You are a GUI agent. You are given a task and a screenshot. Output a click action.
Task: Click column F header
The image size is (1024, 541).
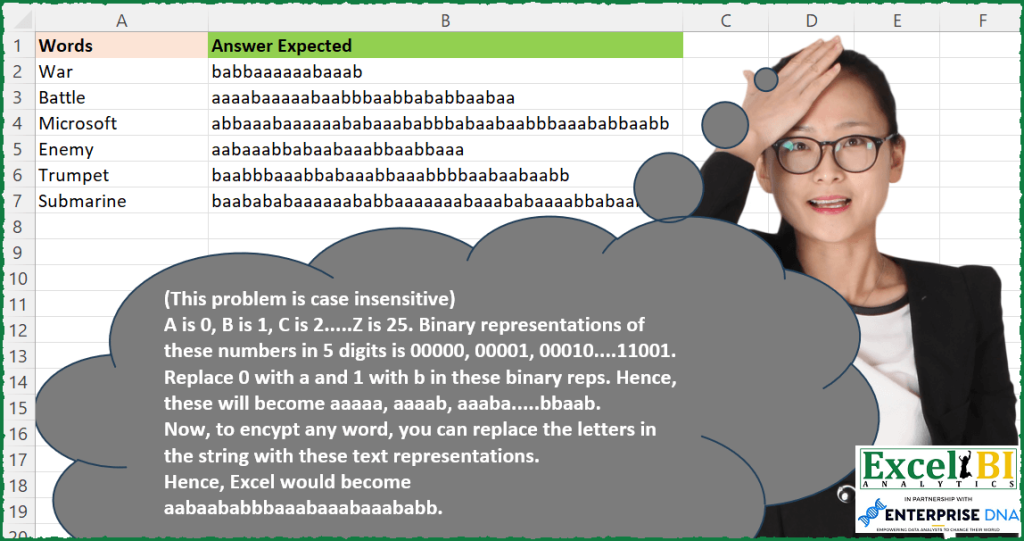[983, 20]
